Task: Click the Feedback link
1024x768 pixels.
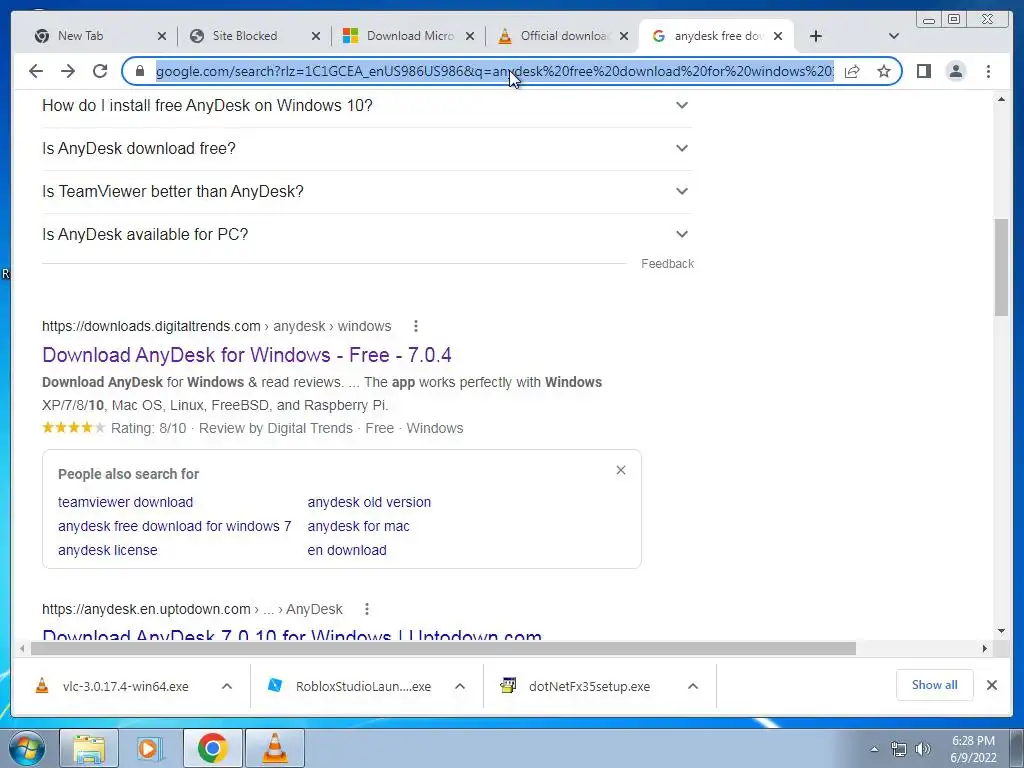Action: pos(667,264)
